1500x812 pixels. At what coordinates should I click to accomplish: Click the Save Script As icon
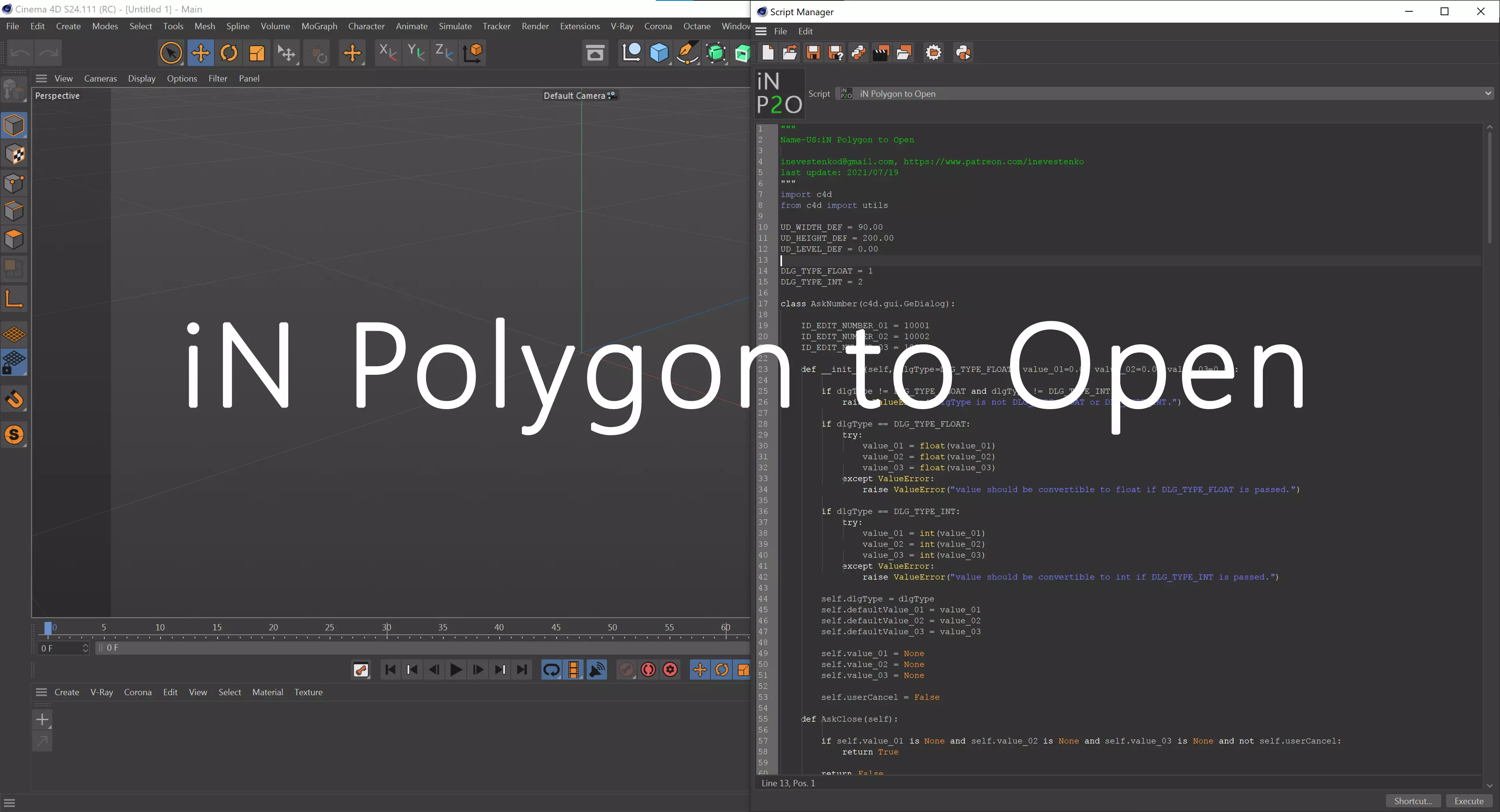point(836,53)
